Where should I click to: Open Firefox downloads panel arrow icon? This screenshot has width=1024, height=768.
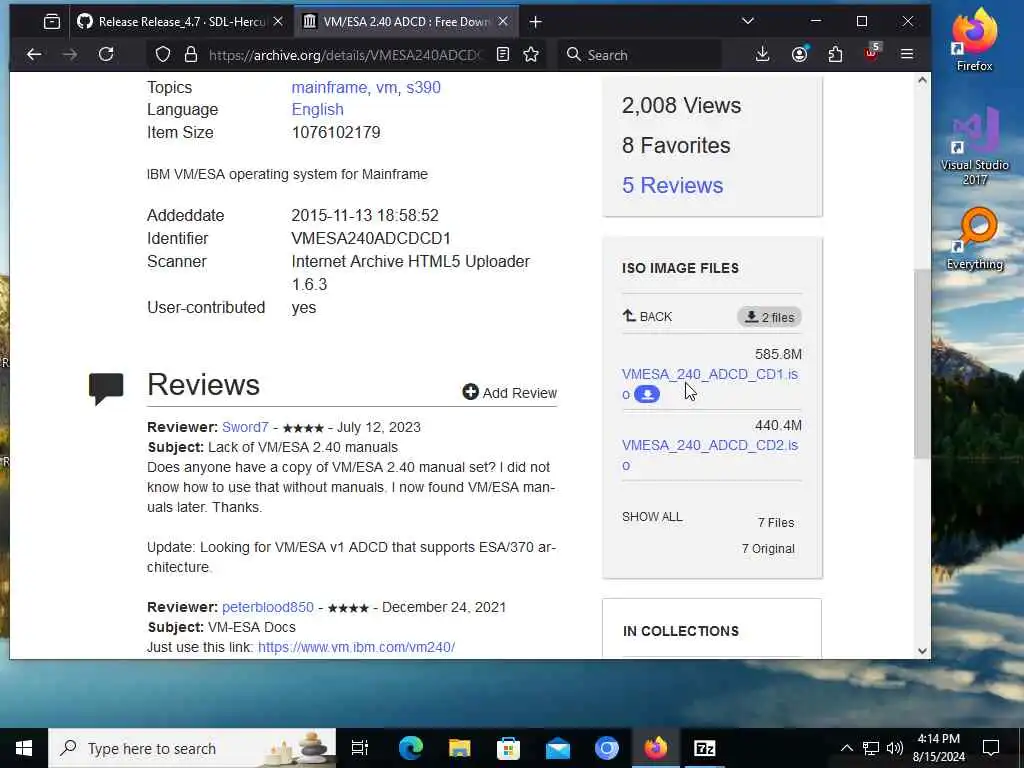762,55
